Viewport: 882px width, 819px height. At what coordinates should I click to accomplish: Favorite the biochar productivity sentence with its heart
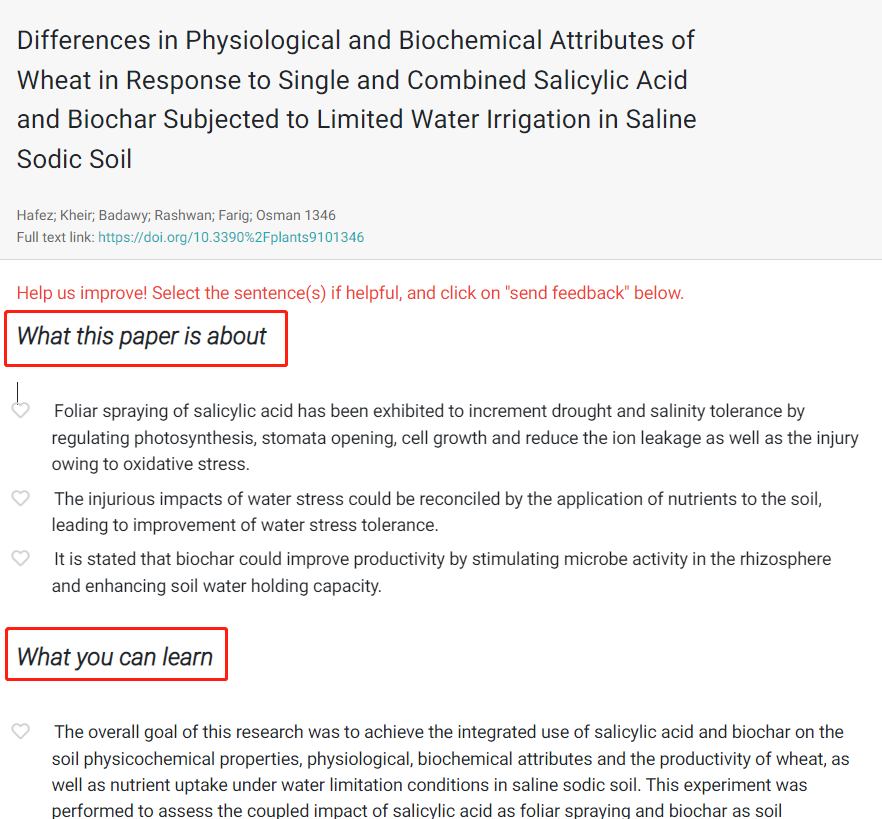pyautogui.click(x=20, y=558)
